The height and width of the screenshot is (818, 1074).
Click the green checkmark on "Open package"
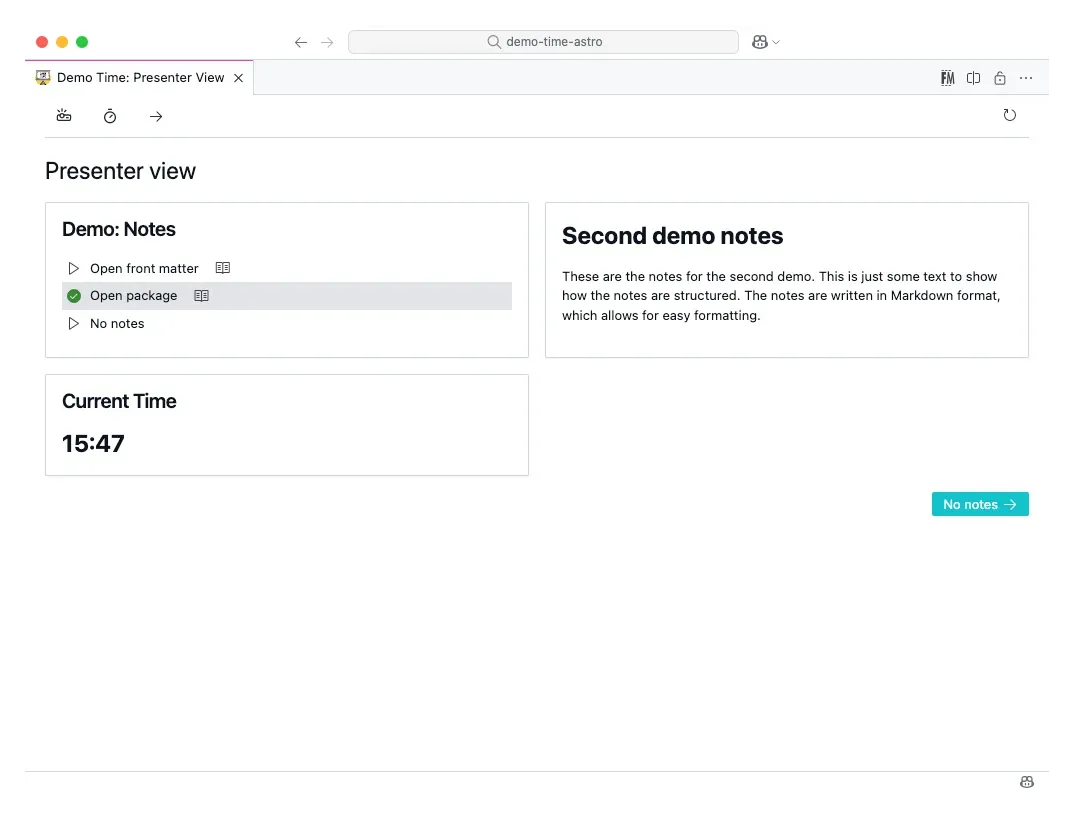coord(74,295)
